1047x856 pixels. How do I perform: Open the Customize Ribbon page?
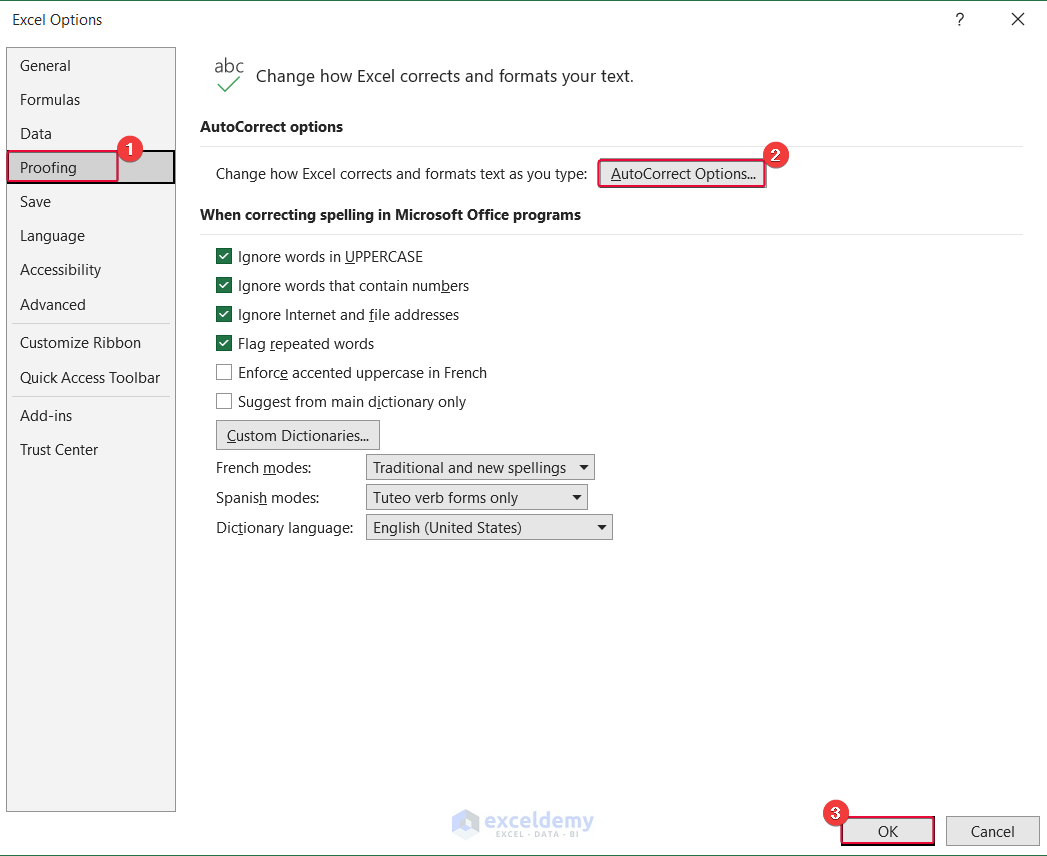point(80,342)
